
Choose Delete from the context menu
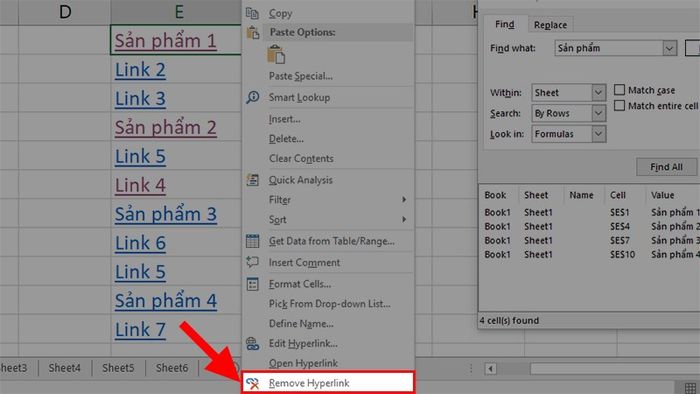(x=328, y=139)
